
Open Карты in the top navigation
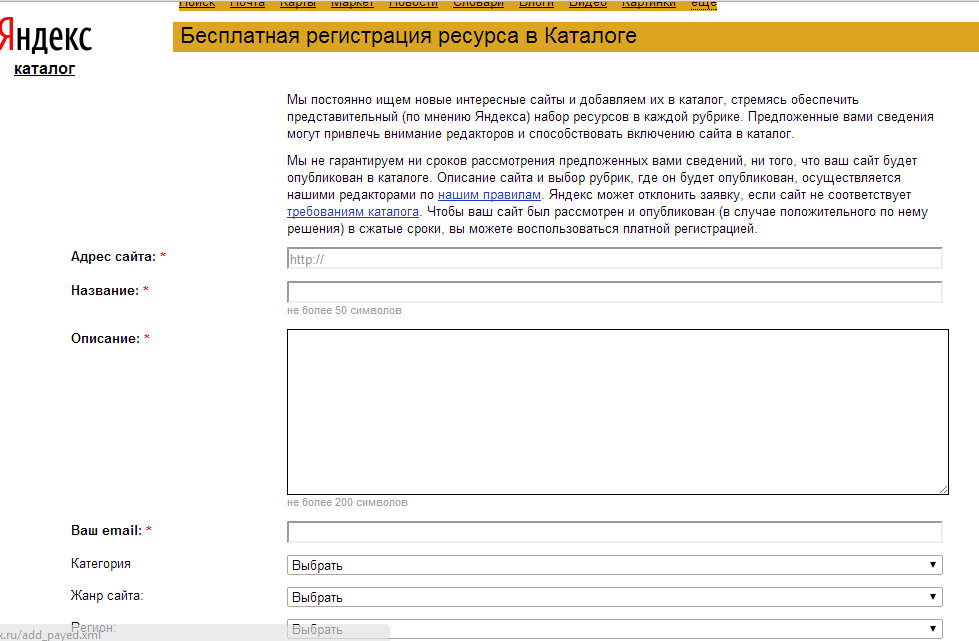[298, 4]
